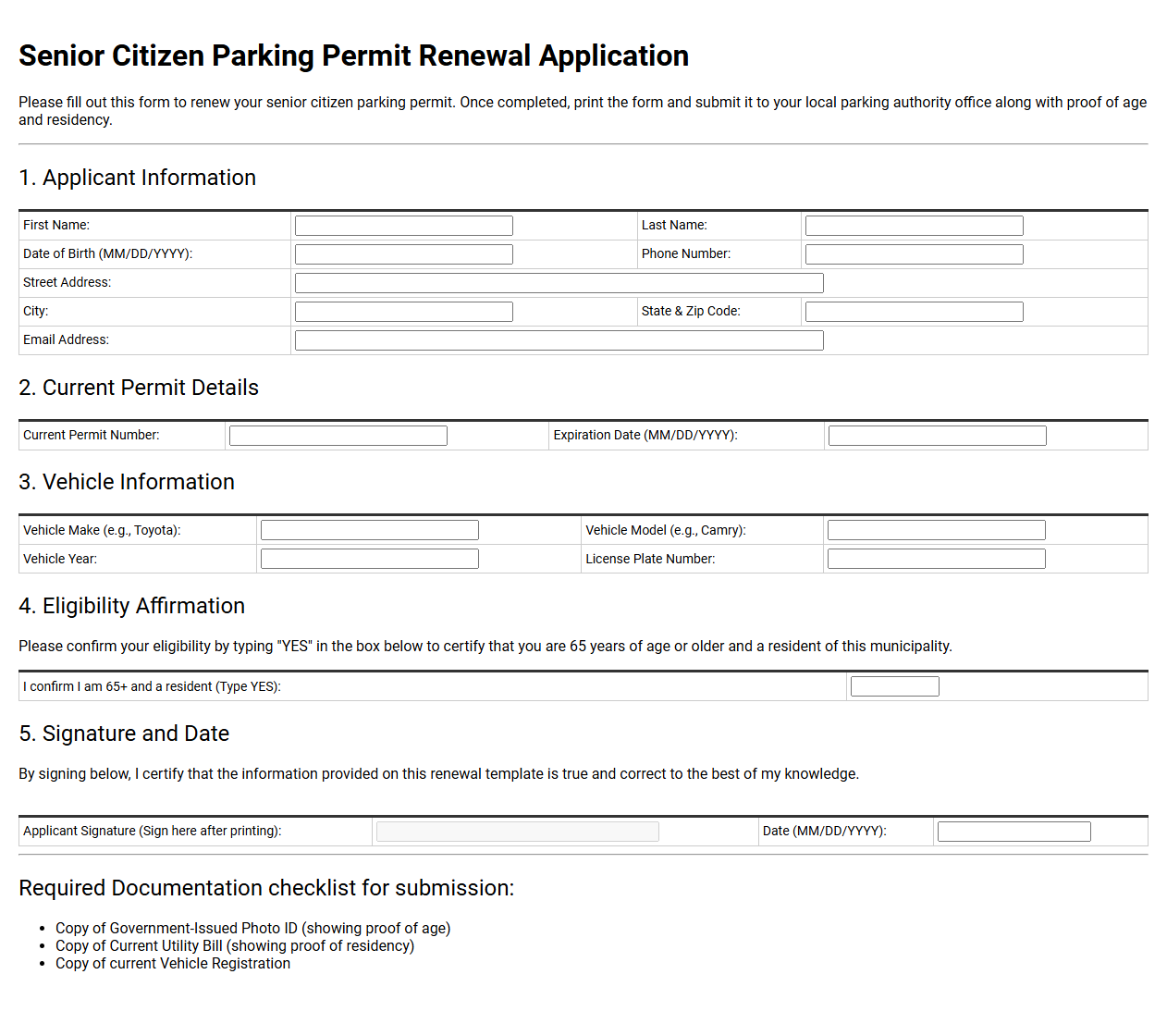Focus the City input field
Image resolution: width=1167 pixels, height=1036 pixels.
[x=403, y=312]
